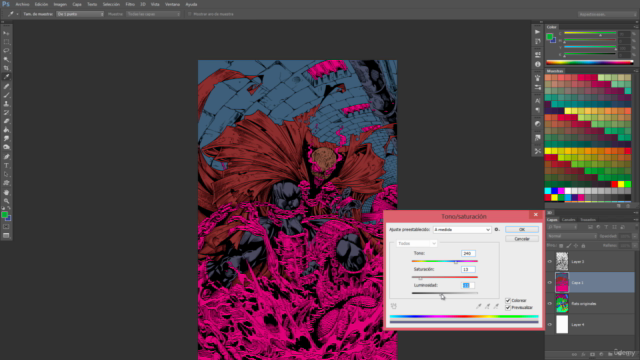Switch to the Trazados tab
Image resolution: width=640 pixels, height=360 pixels.
[588, 220]
